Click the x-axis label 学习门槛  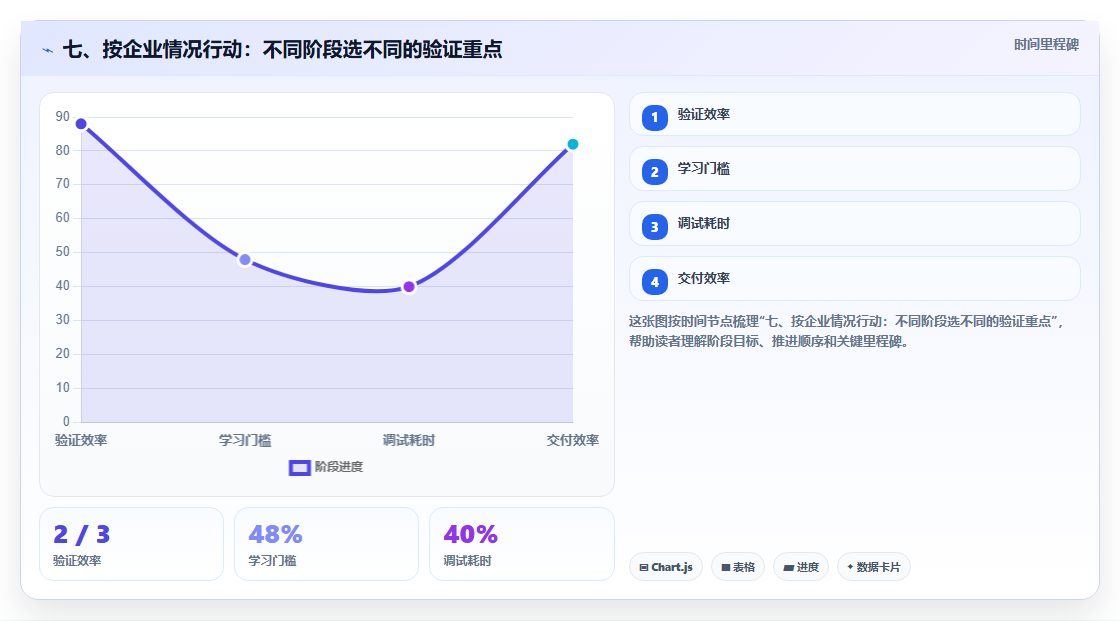click(x=245, y=440)
